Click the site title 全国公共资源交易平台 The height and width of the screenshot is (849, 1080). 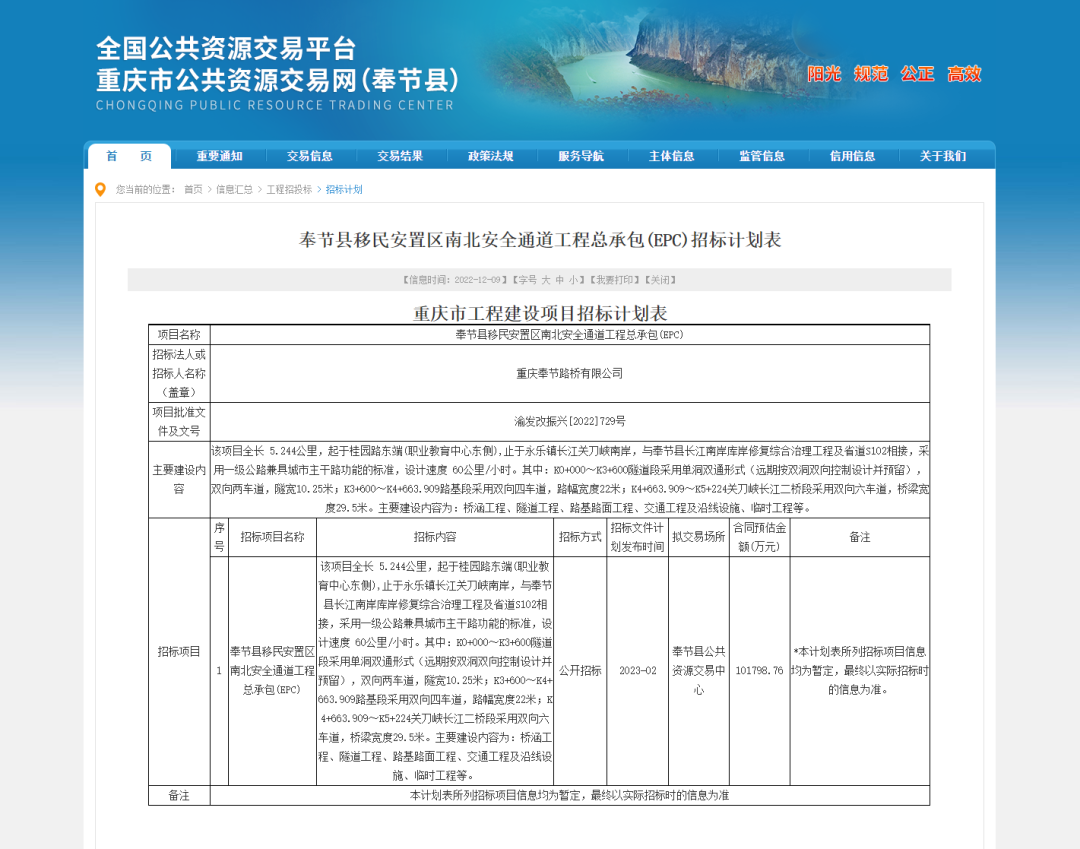click(226, 48)
